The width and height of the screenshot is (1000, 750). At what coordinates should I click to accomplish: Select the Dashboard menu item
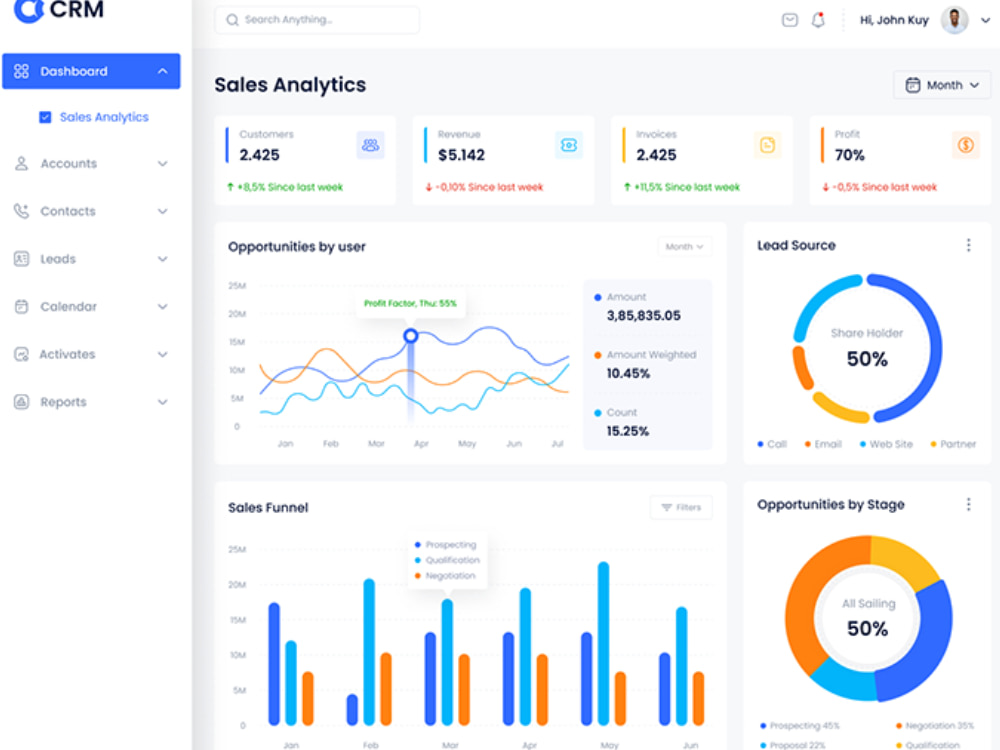[91, 71]
